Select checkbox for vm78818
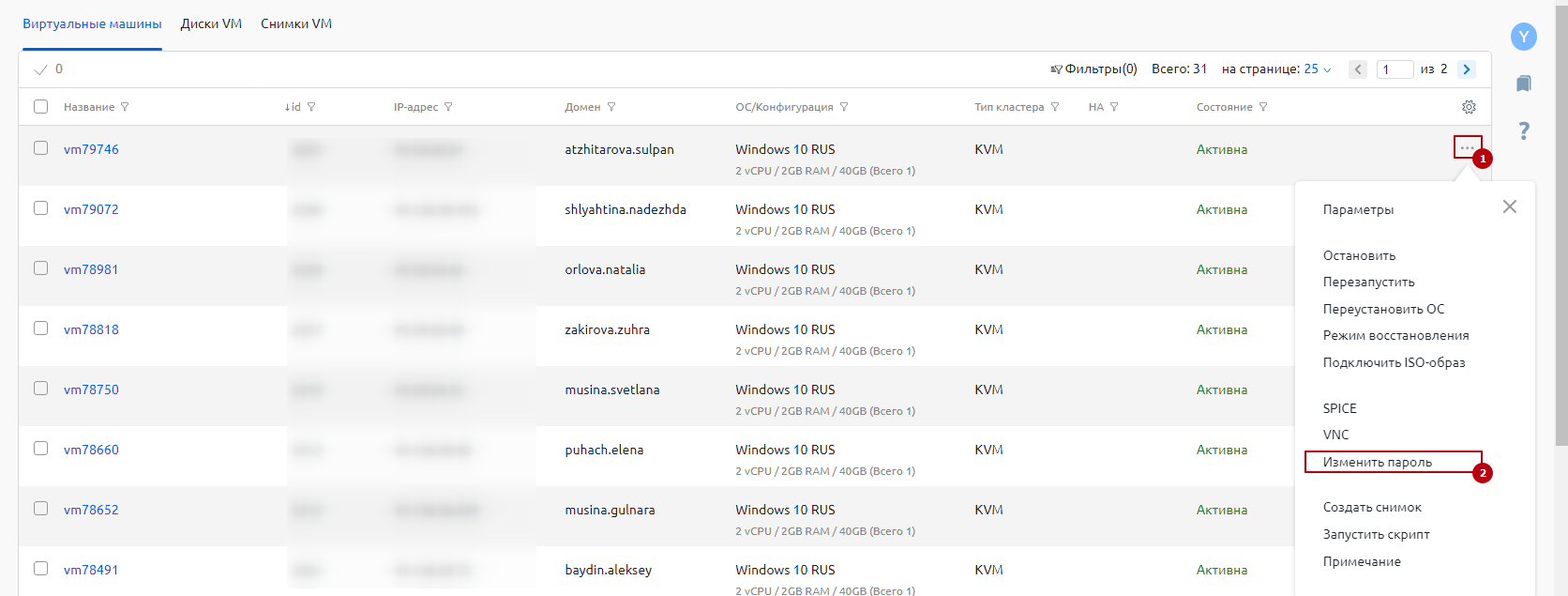1568x596 pixels. [x=40, y=328]
